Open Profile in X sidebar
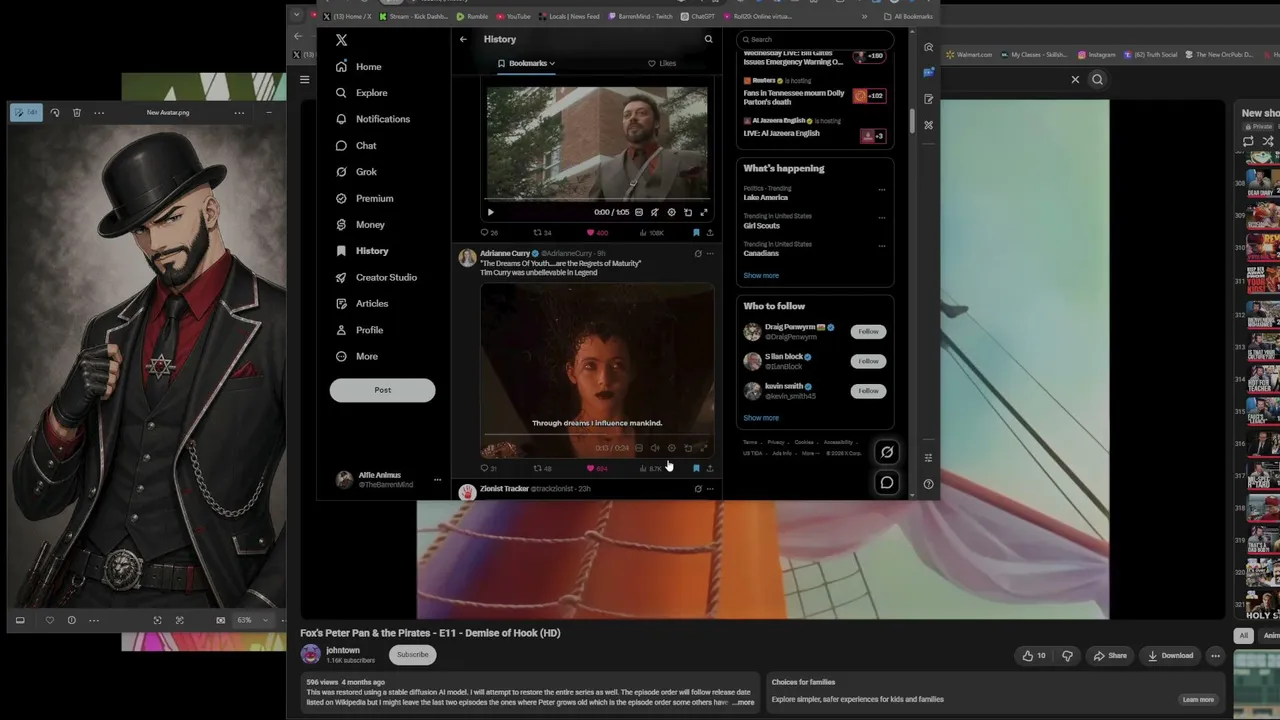1280x720 pixels. coord(360,330)
